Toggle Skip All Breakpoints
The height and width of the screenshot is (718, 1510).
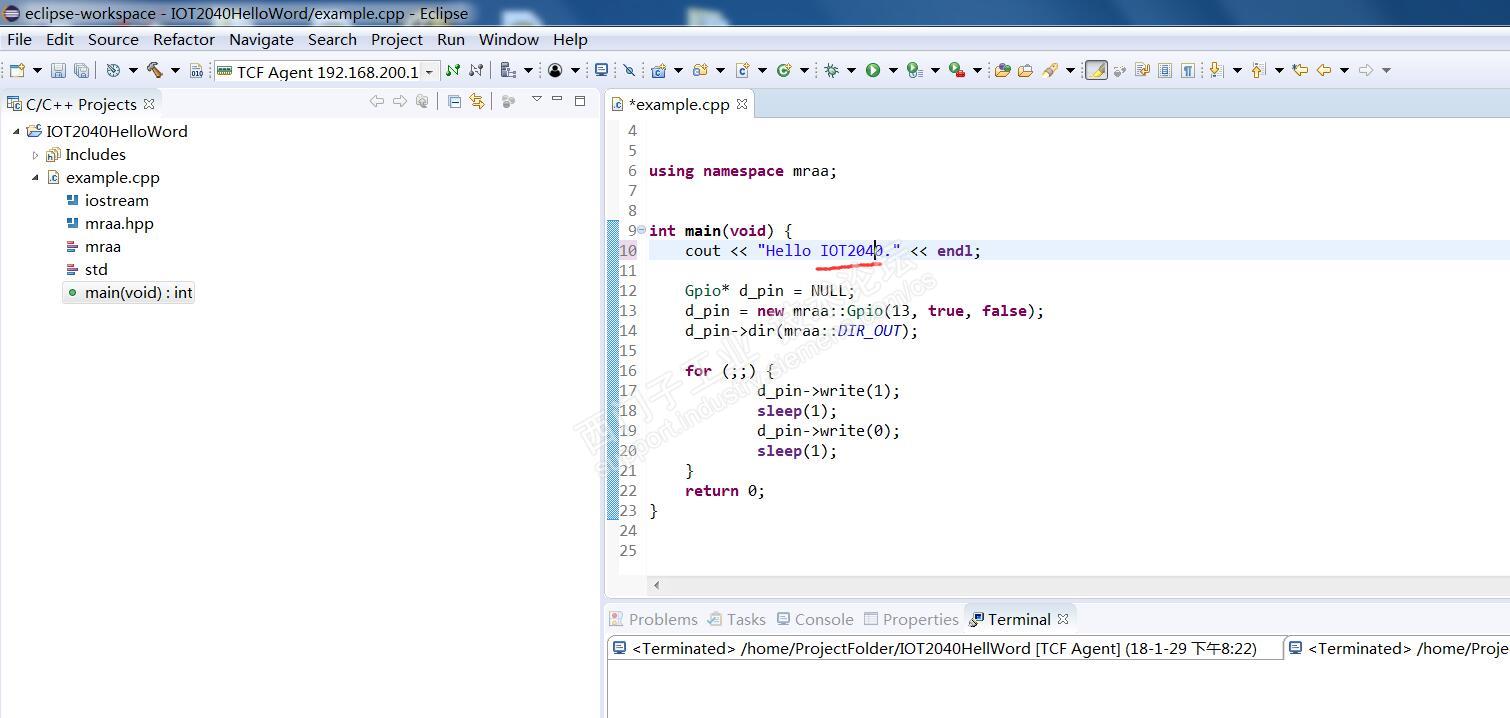(629, 70)
